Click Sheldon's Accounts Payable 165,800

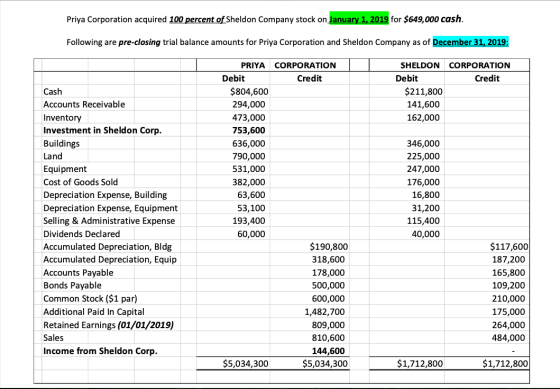509,273
